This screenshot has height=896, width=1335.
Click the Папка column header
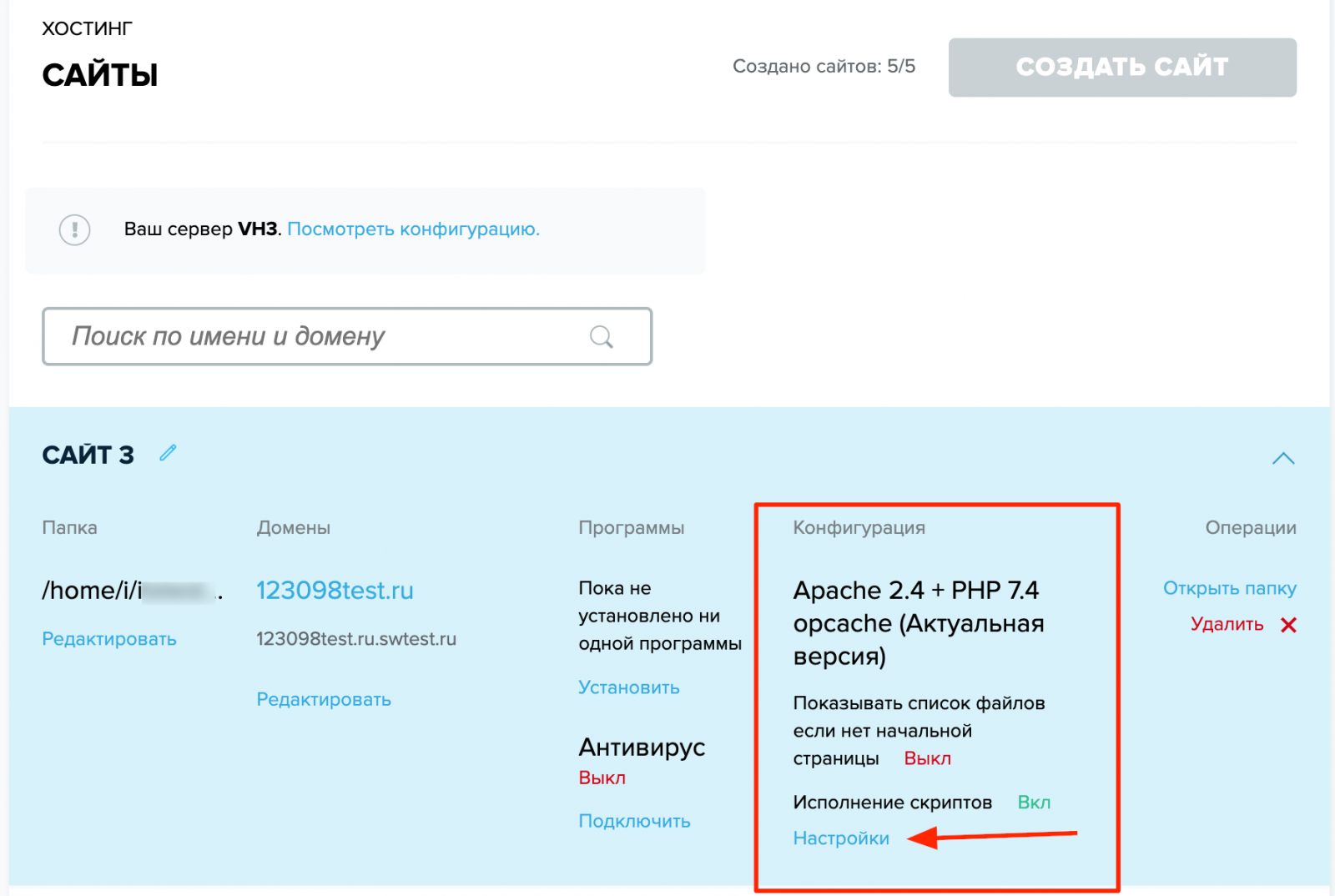(x=70, y=527)
